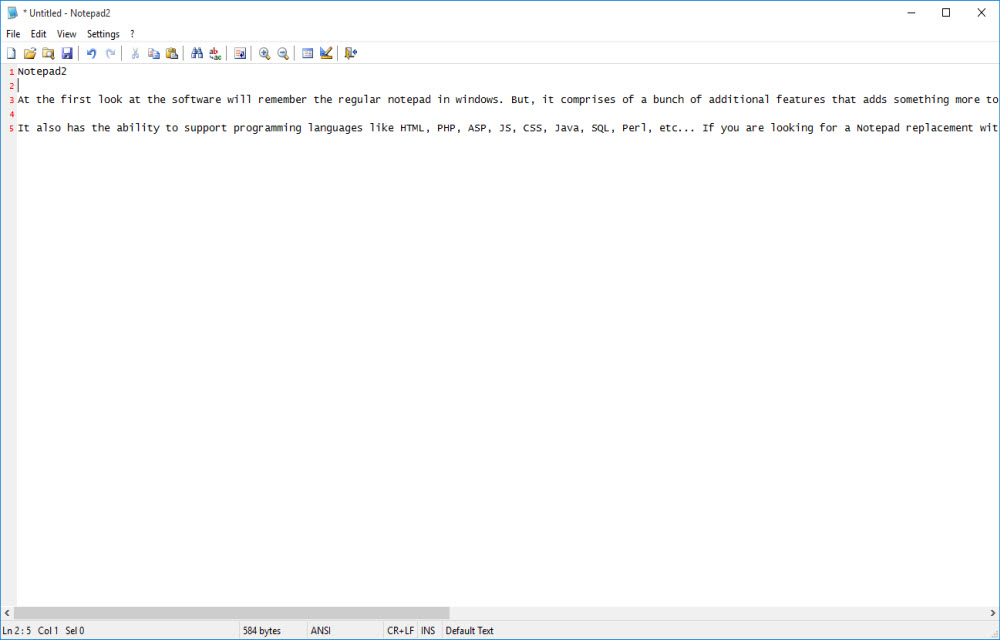Click the 'INS' insert mode status entry
Viewport: 1000px width, 640px height.
428,630
